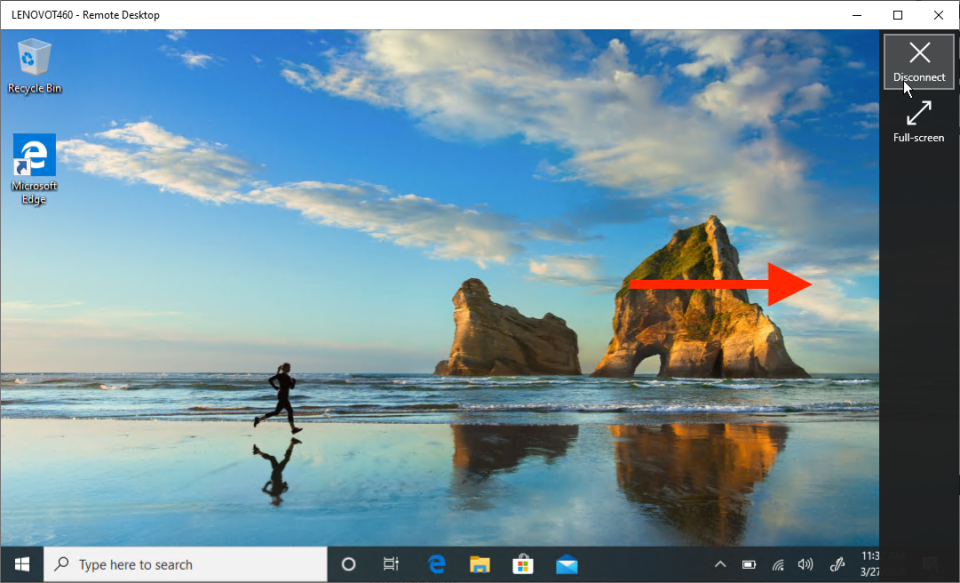Open the Mail app on taskbar
This screenshot has width=960, height=583.
point(567,564)
